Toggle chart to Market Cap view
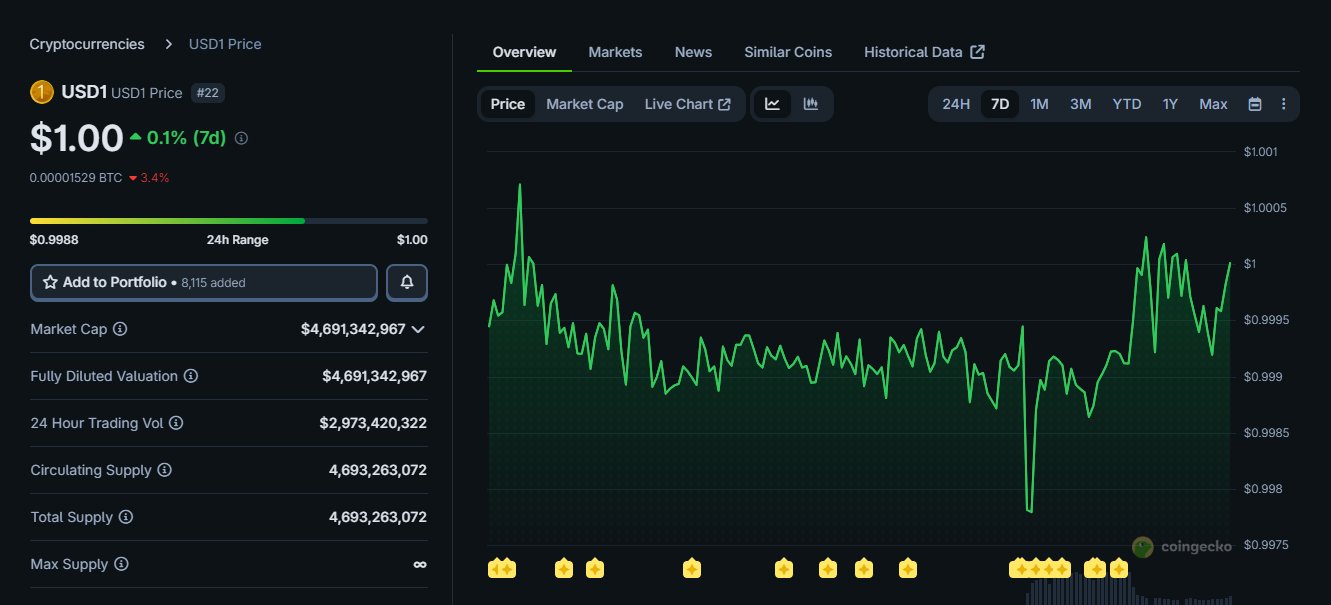Screen dimensions: 1331x605 pyautogui.click(x=584, y=104)
